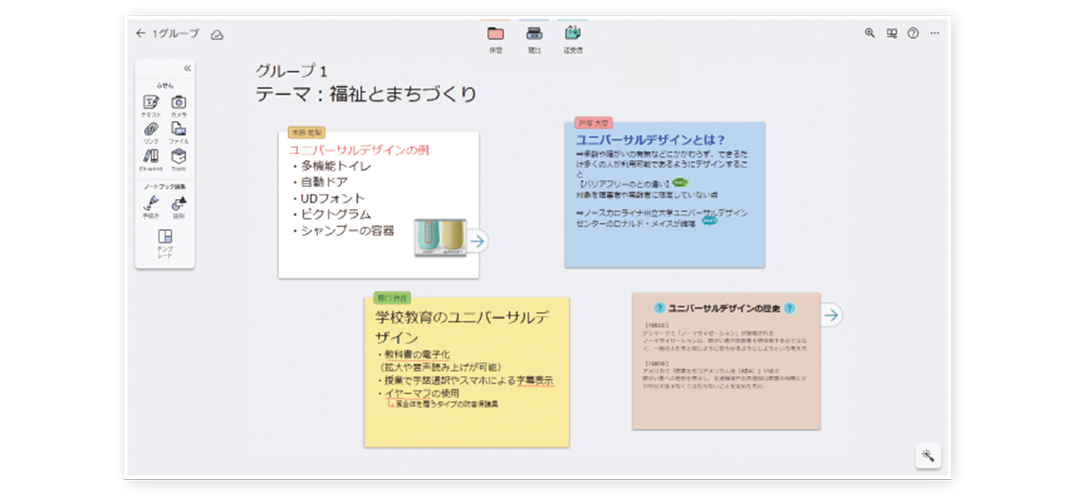Select the リンク link tool
This screenshot has height=500, width=1080.
pos(151,130)
